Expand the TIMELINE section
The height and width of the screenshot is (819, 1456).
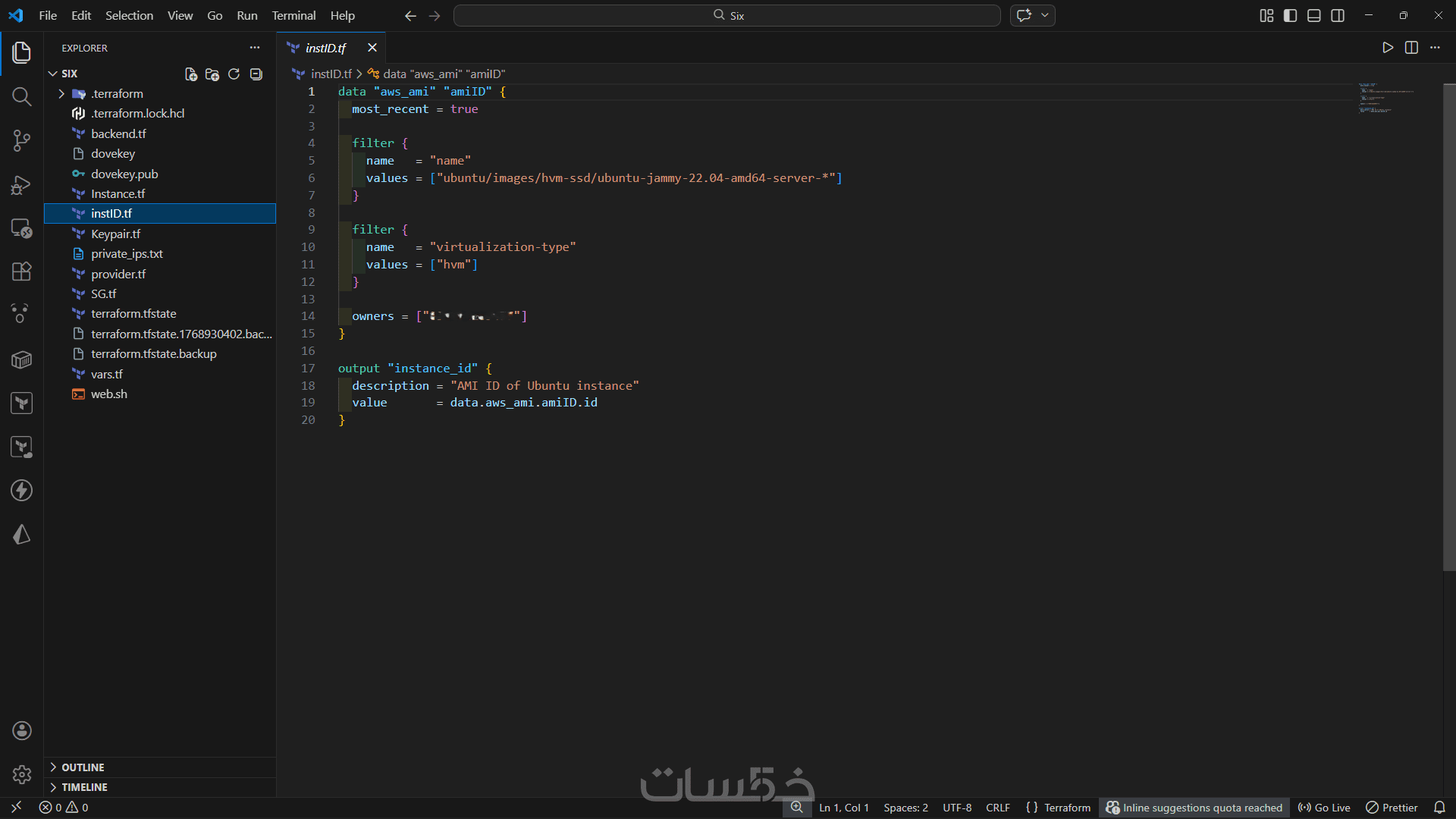coord(84,787)
